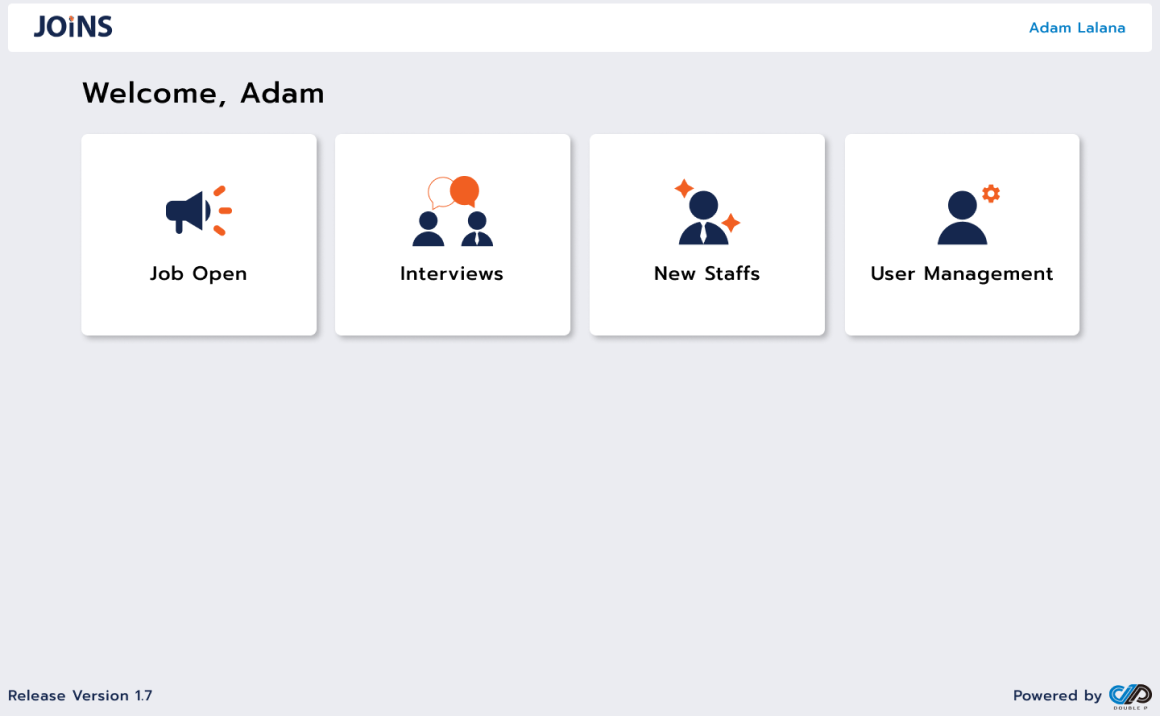Click the orange speech bubble icon

click(465, 191)
